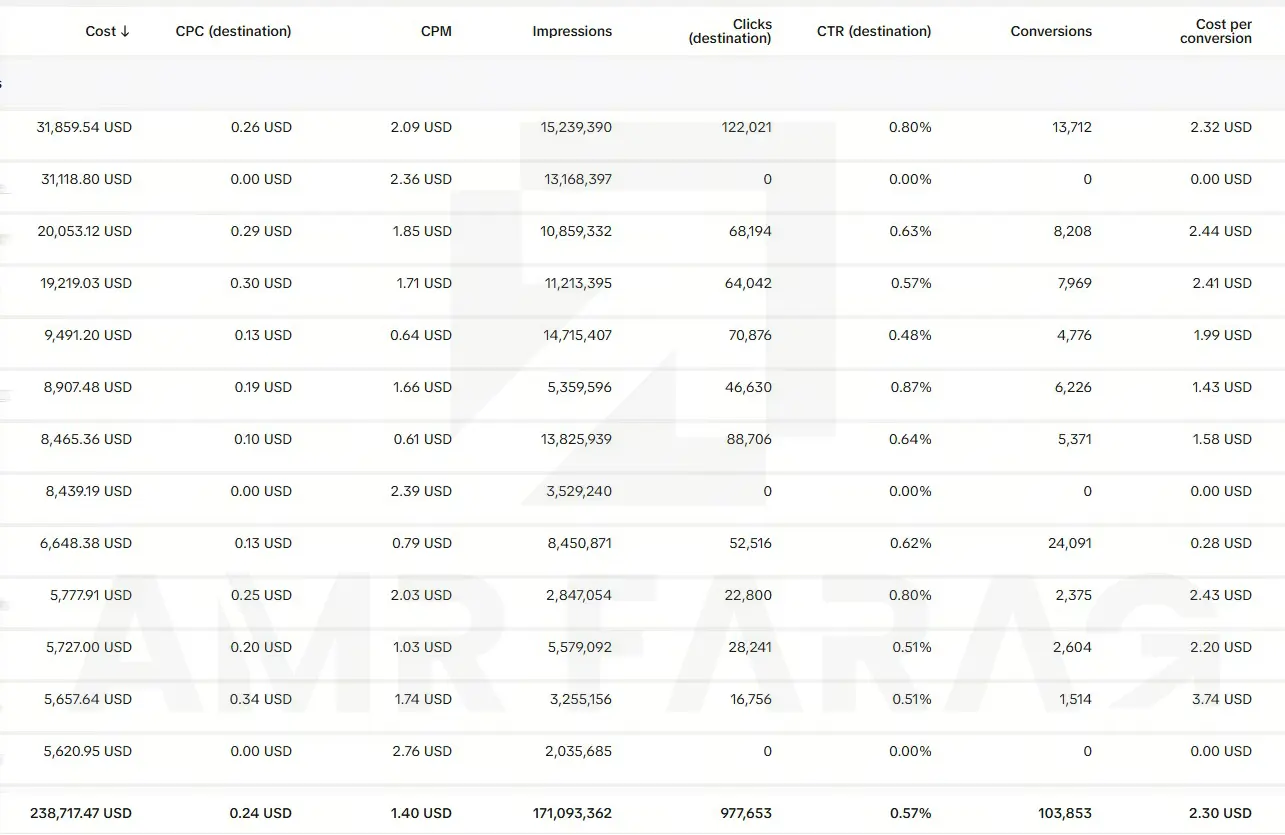The image size is (1285, 835).
Task: Click the CPM value 2.76 USD
Action: 421,751
